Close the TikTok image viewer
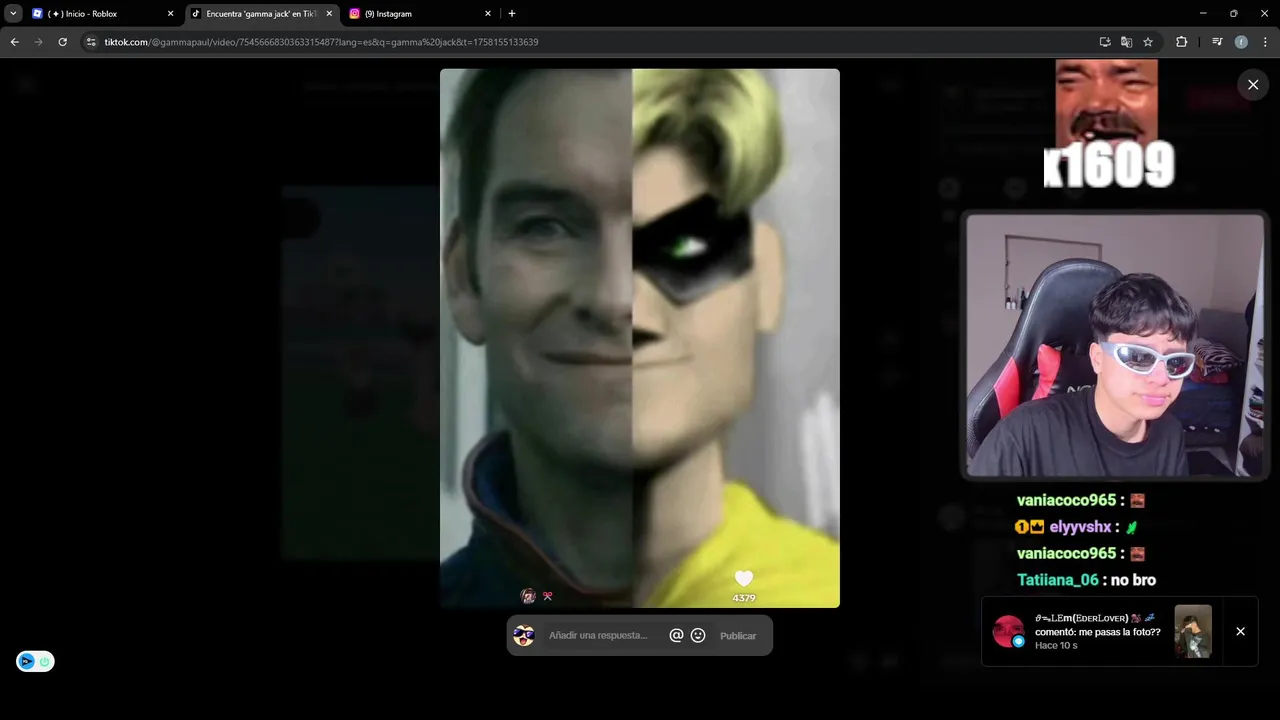Viewport: 1280px width, 720px height. (x=1253, y=85)
